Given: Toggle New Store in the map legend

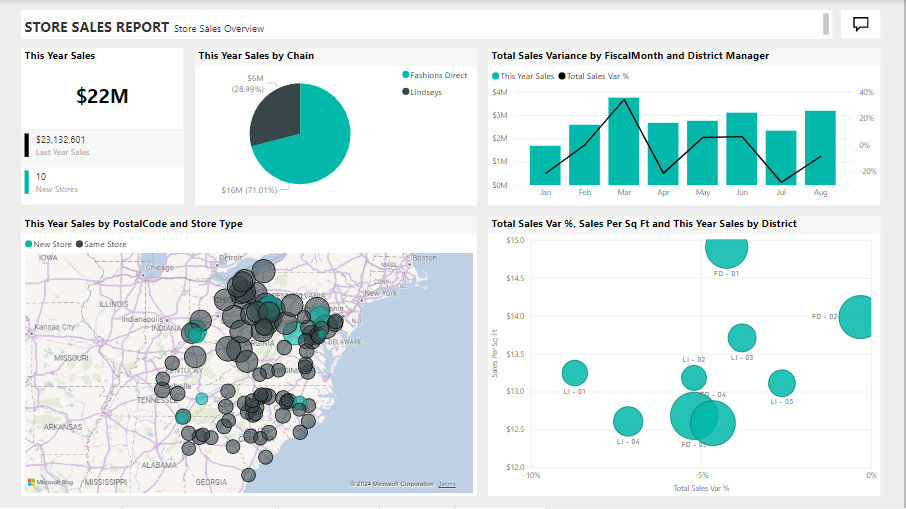Looking at the screenshot, I should click(48, 243).
